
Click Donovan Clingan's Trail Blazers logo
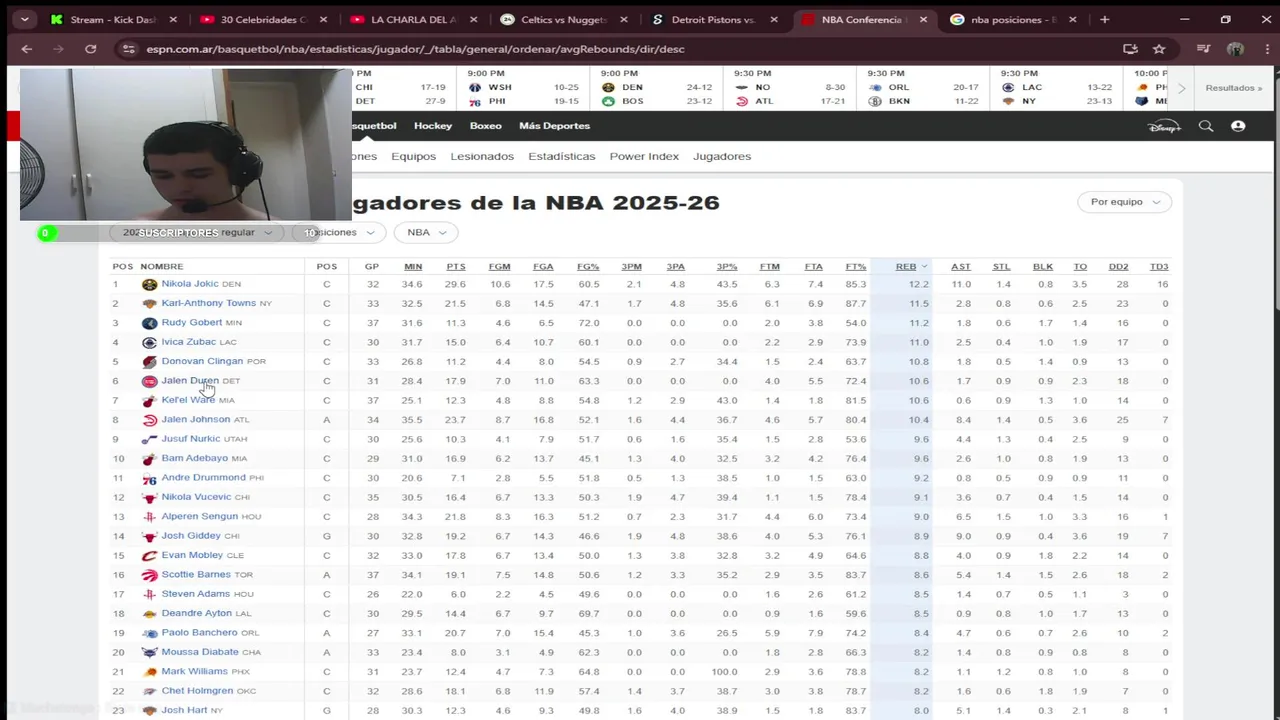149,362
